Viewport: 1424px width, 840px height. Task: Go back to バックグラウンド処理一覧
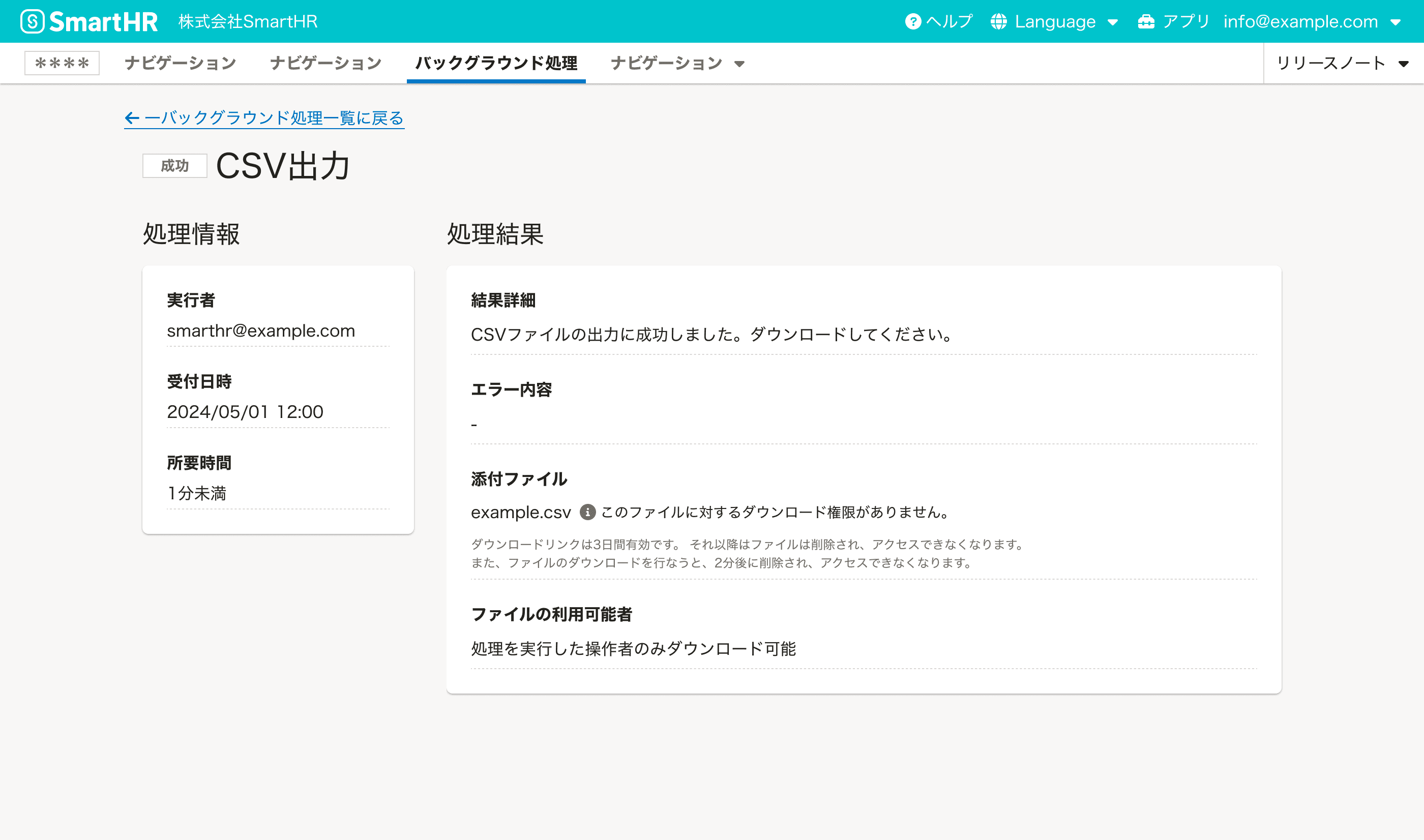264,118
